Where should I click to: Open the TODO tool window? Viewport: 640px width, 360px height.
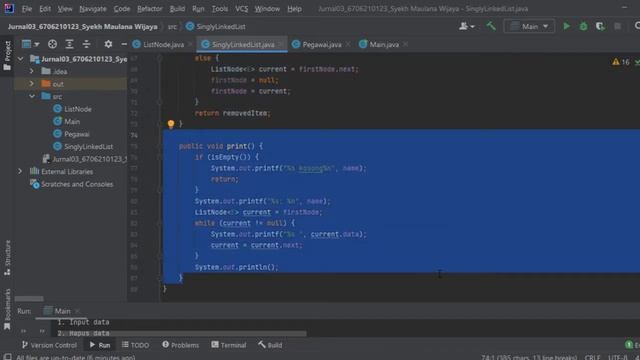(136, 345)
